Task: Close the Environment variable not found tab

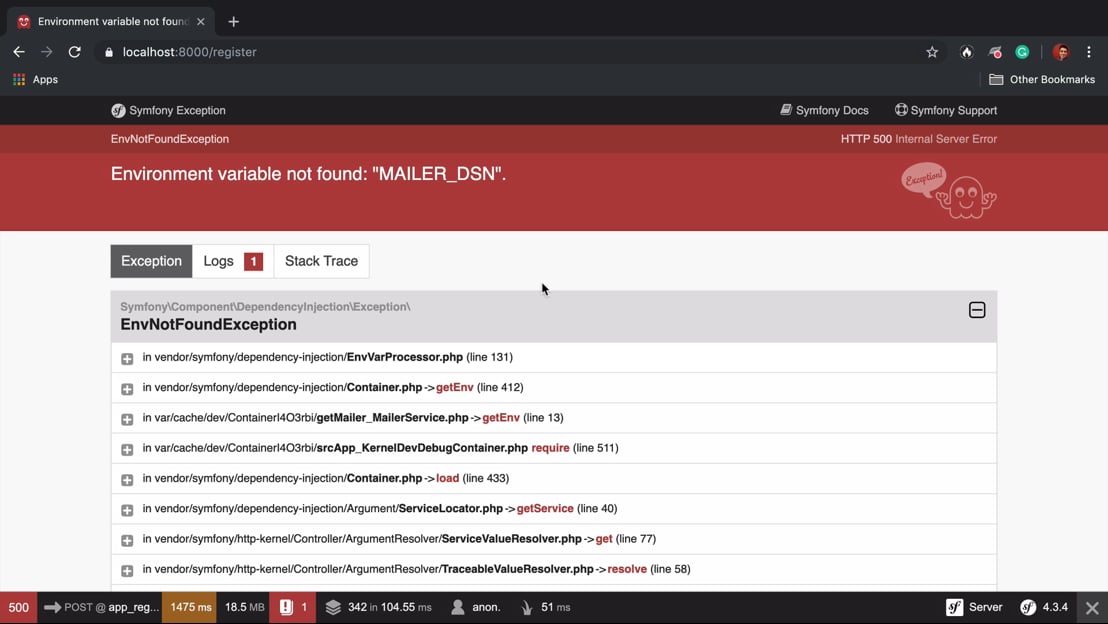Action: click(201, 21)
